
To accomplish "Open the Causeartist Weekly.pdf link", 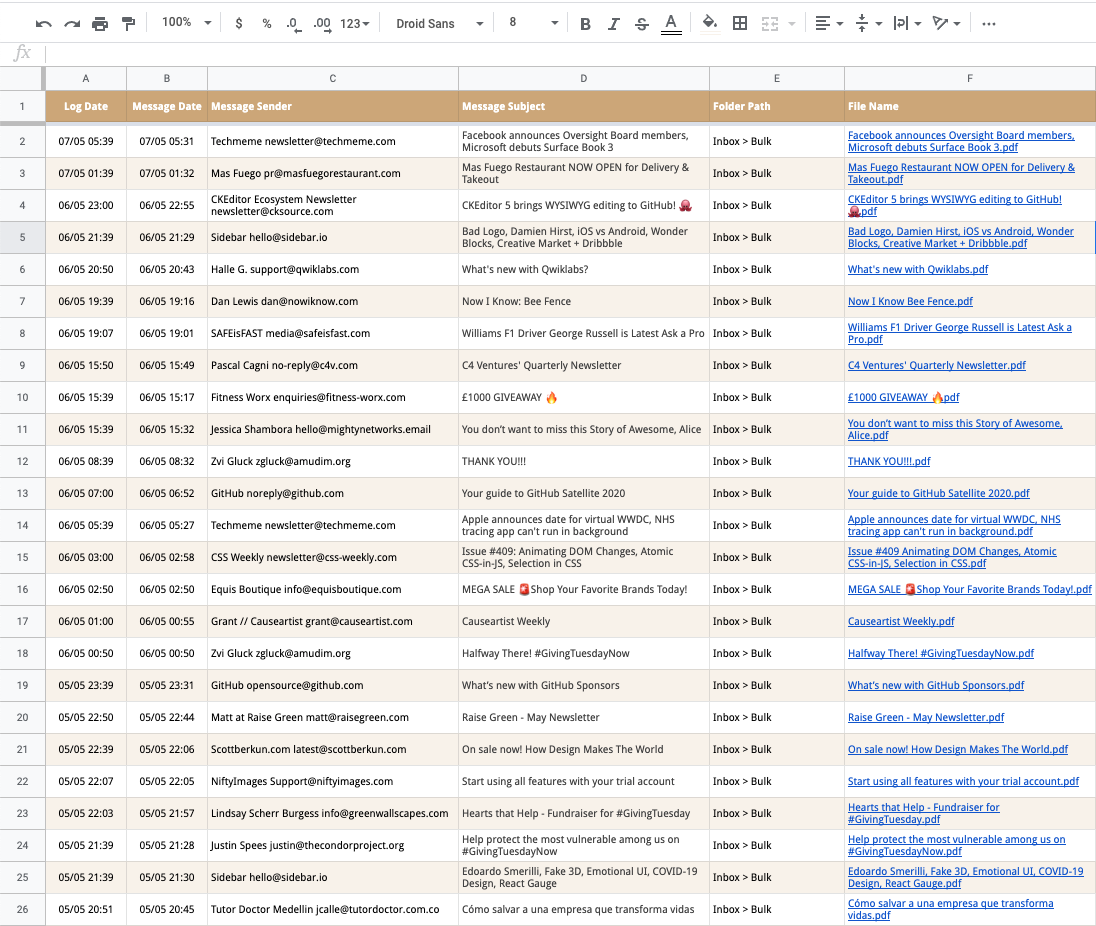I will pyautogui.click(x=901, y=622).
